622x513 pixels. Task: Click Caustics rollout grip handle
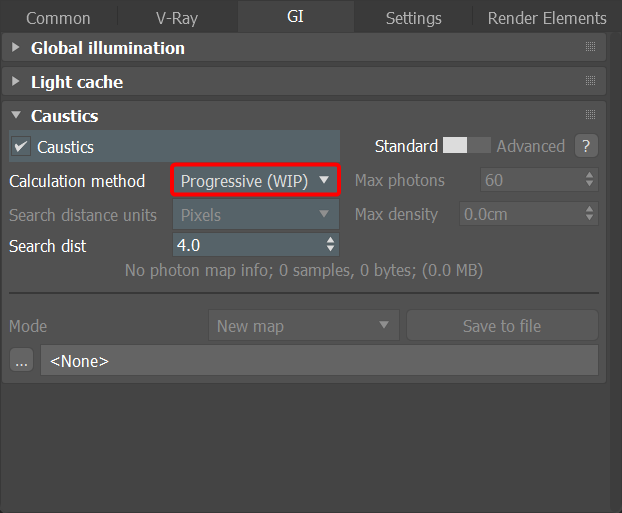tap(590, 116)
